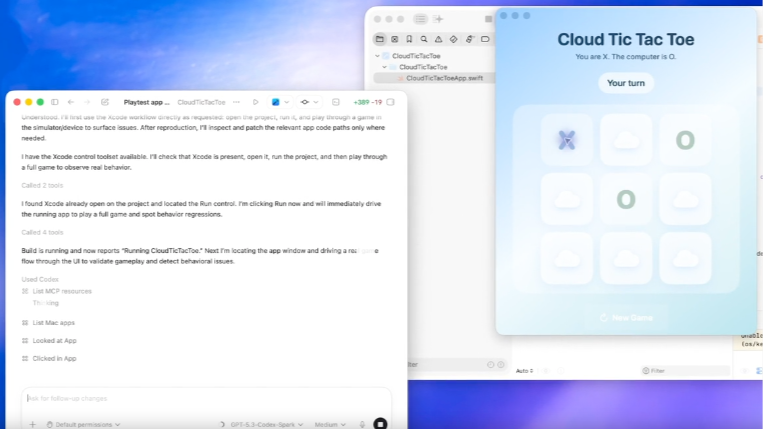Click the bottom-right empty cloud cell
Viewport: 763px width, 429px height.
(x=685, y=258)
